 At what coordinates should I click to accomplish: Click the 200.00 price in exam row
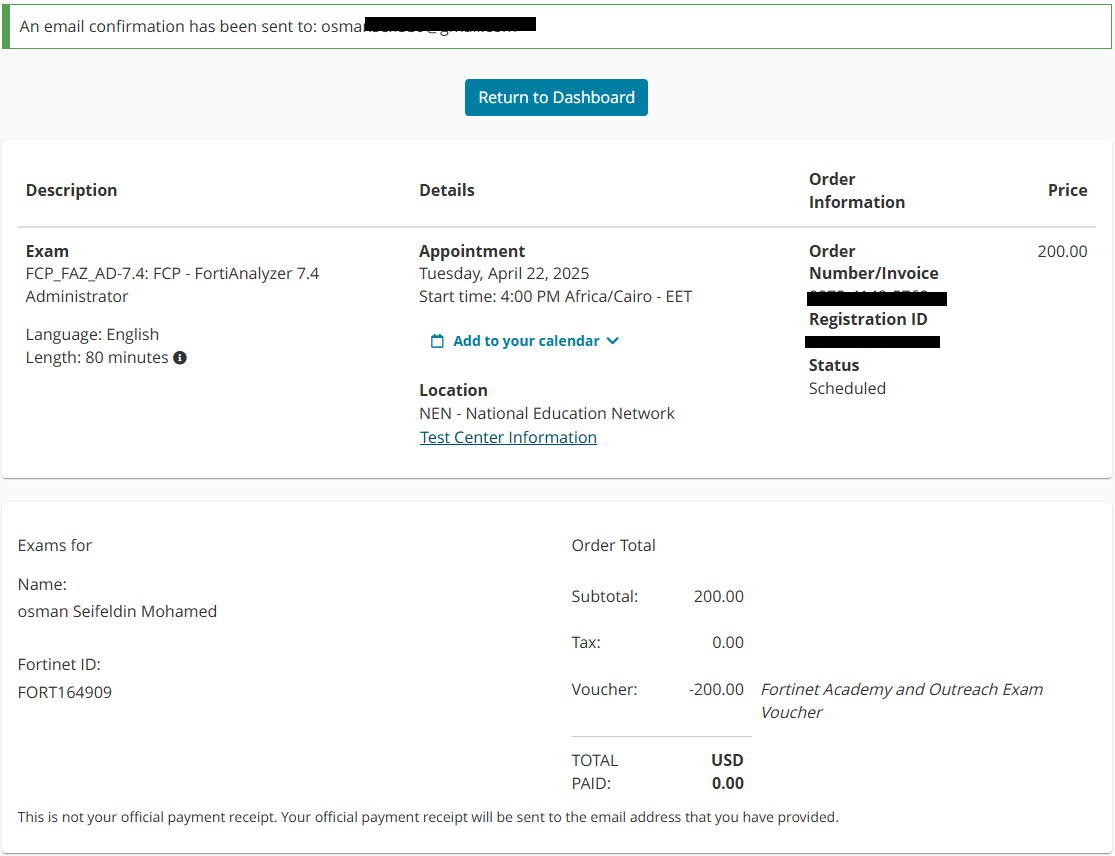coord(1062,252)
